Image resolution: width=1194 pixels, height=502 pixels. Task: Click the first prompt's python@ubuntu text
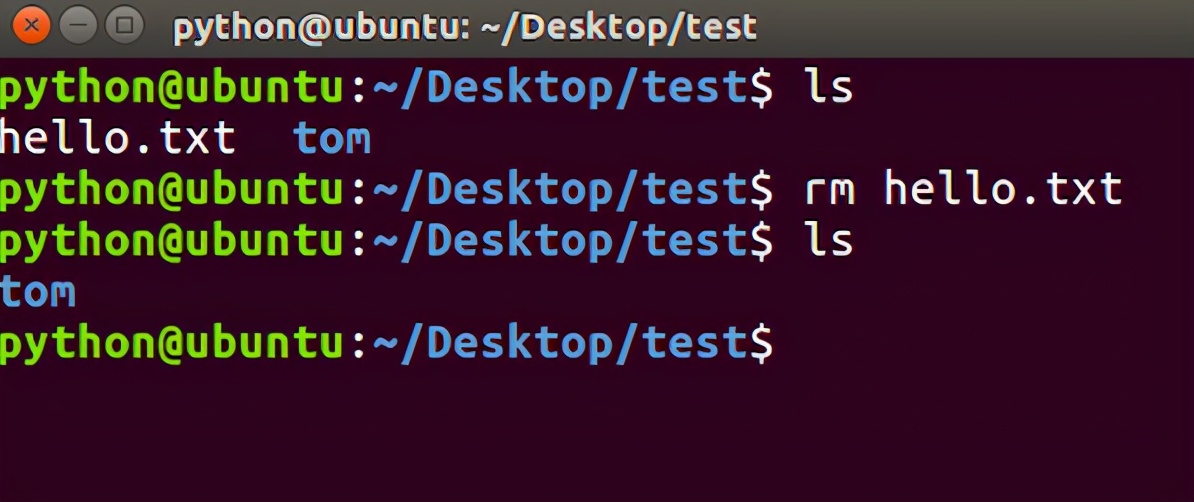pos(171,90)
